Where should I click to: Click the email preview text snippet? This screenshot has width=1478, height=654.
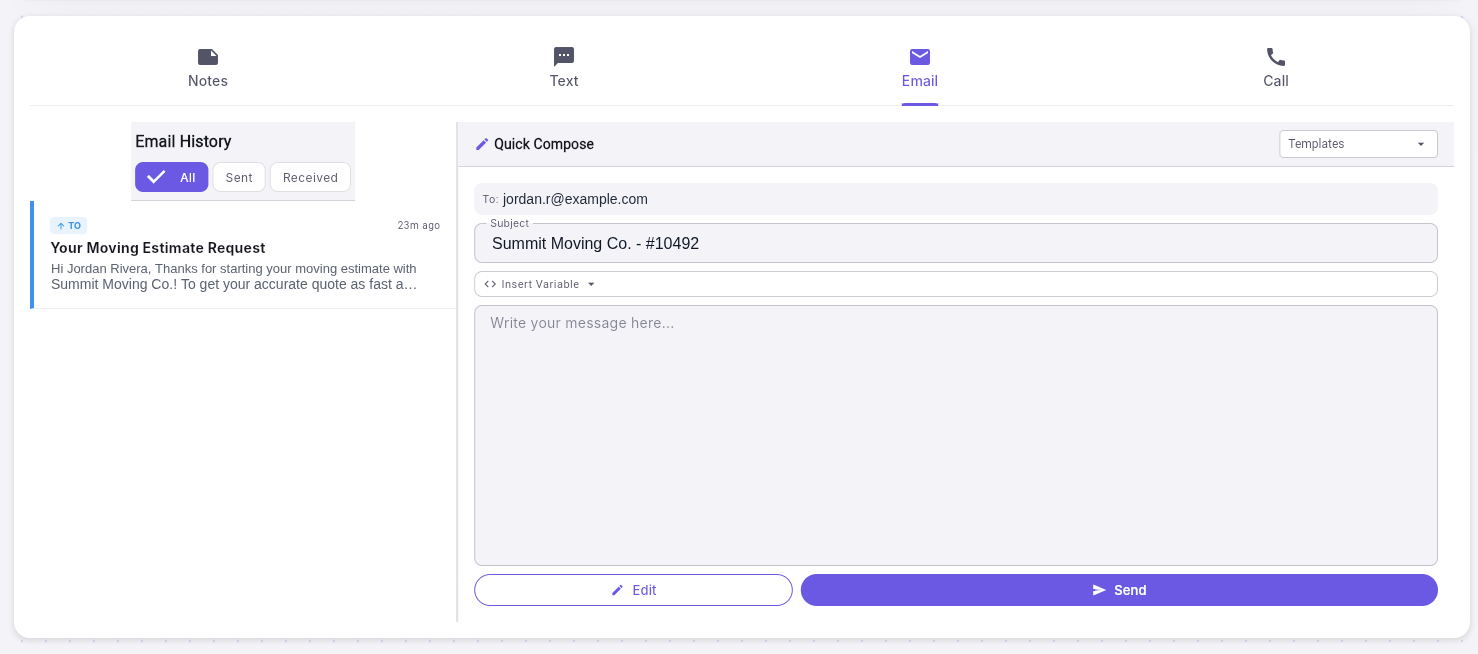234,276
